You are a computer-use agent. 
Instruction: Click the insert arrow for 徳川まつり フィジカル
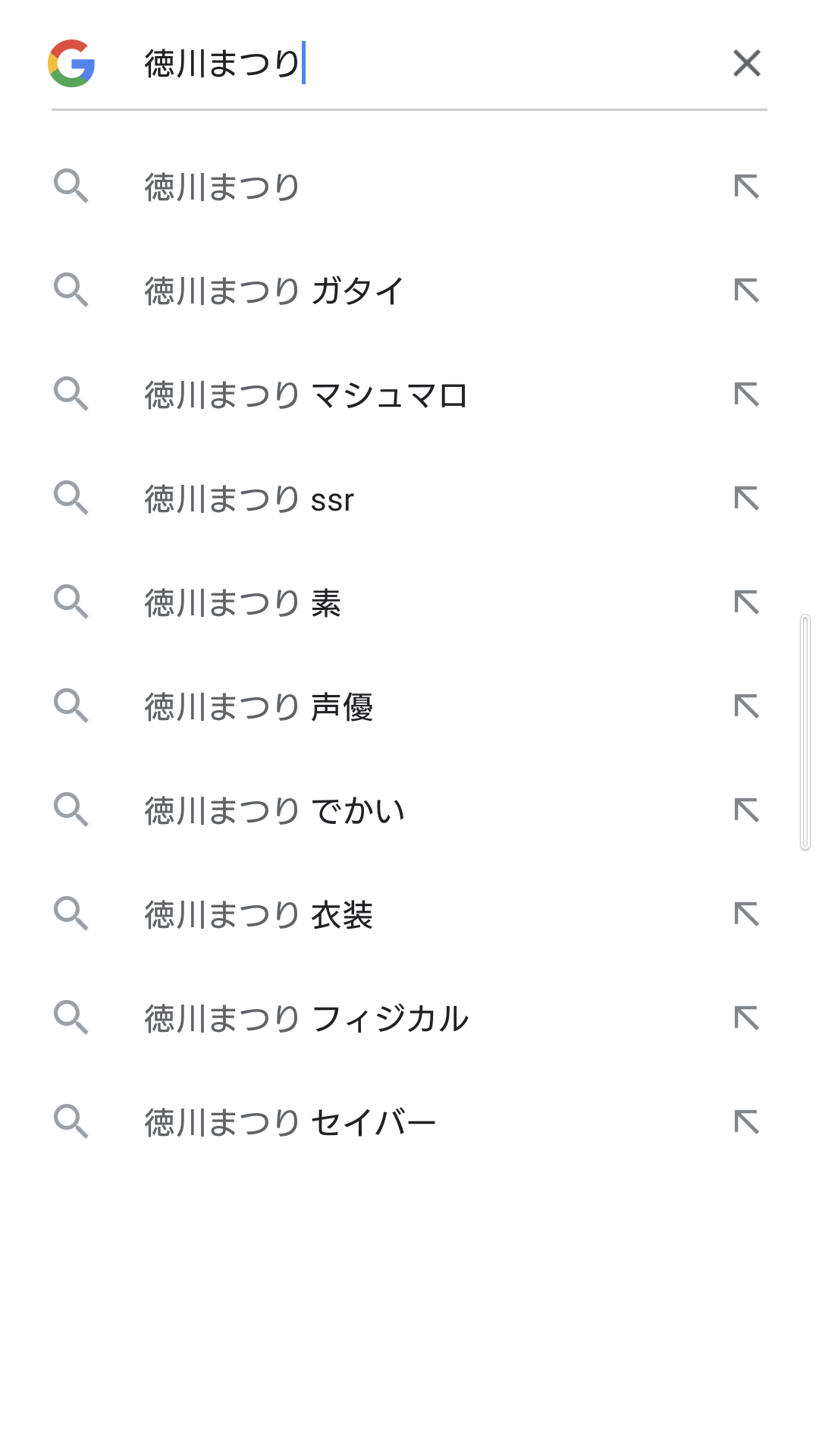click(x=746, y=1018)
